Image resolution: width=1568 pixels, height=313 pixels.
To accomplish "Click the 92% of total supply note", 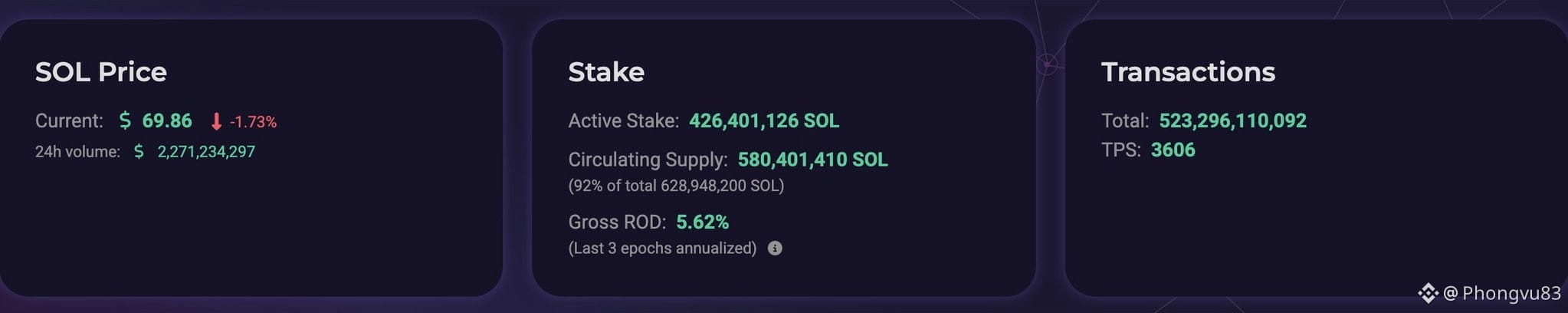I will click(x=676, y=186).
